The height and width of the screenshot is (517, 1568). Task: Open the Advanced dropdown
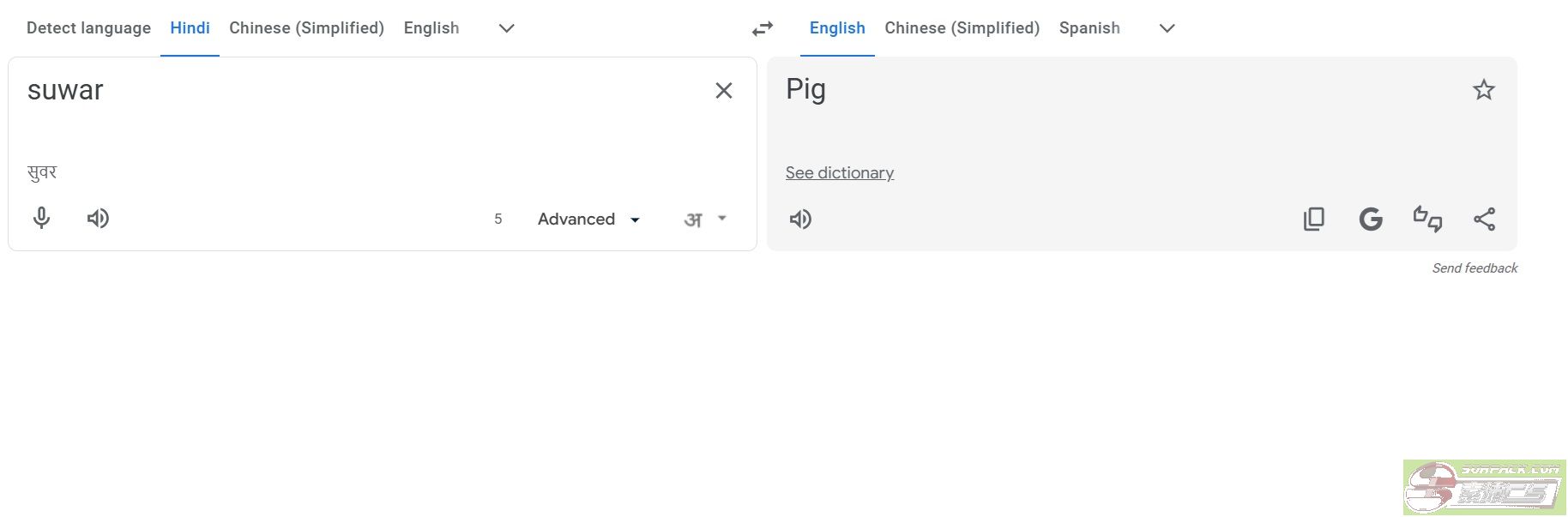pyautogui.click(x=588, y=219)
